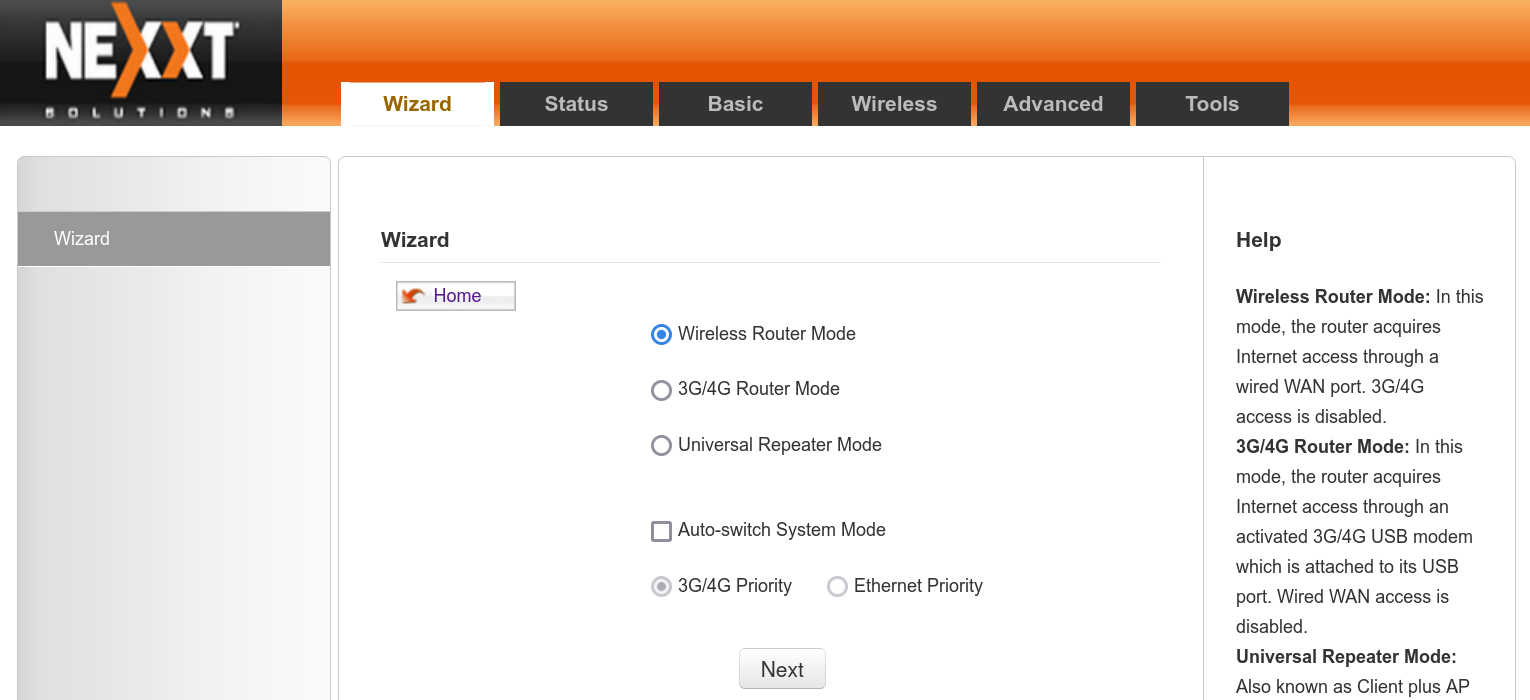Click the Nexxt Solutions logo

[140, 62]
